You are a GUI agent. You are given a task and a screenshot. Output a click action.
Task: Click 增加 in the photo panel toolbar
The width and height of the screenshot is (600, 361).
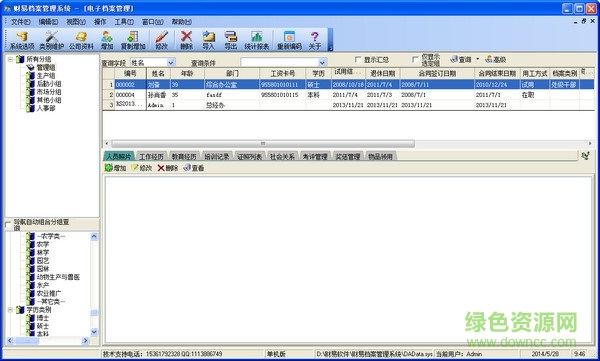[116, 168]
